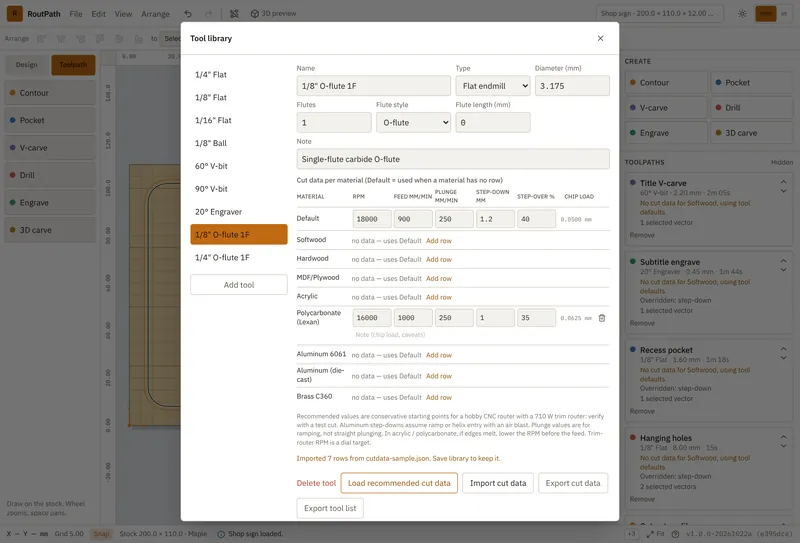Click the third align icon in the Arrange bar
800x543 pixels.
(81, 39)
